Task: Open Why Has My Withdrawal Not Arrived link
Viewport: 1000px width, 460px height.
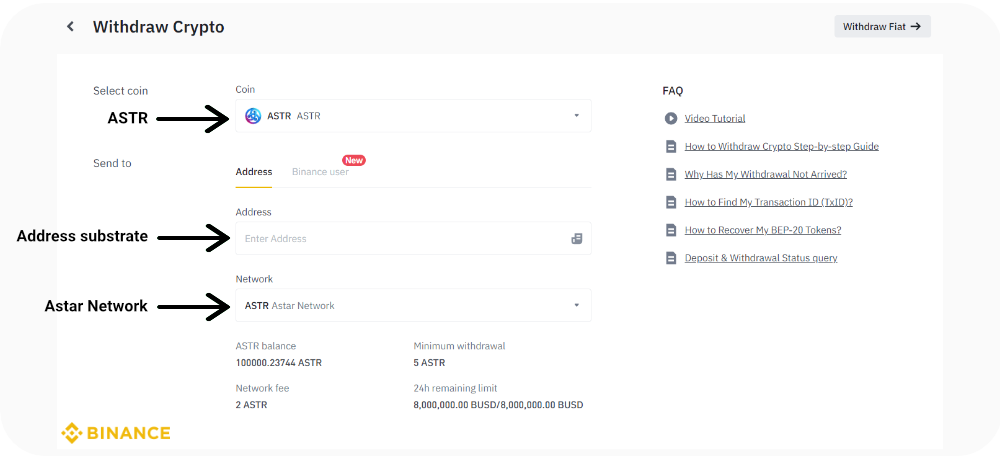Action: tap(765, 174)
